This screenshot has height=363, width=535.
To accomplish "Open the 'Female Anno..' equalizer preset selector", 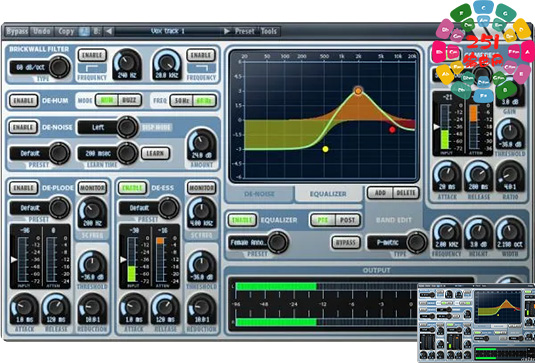I will pos(258,242).
